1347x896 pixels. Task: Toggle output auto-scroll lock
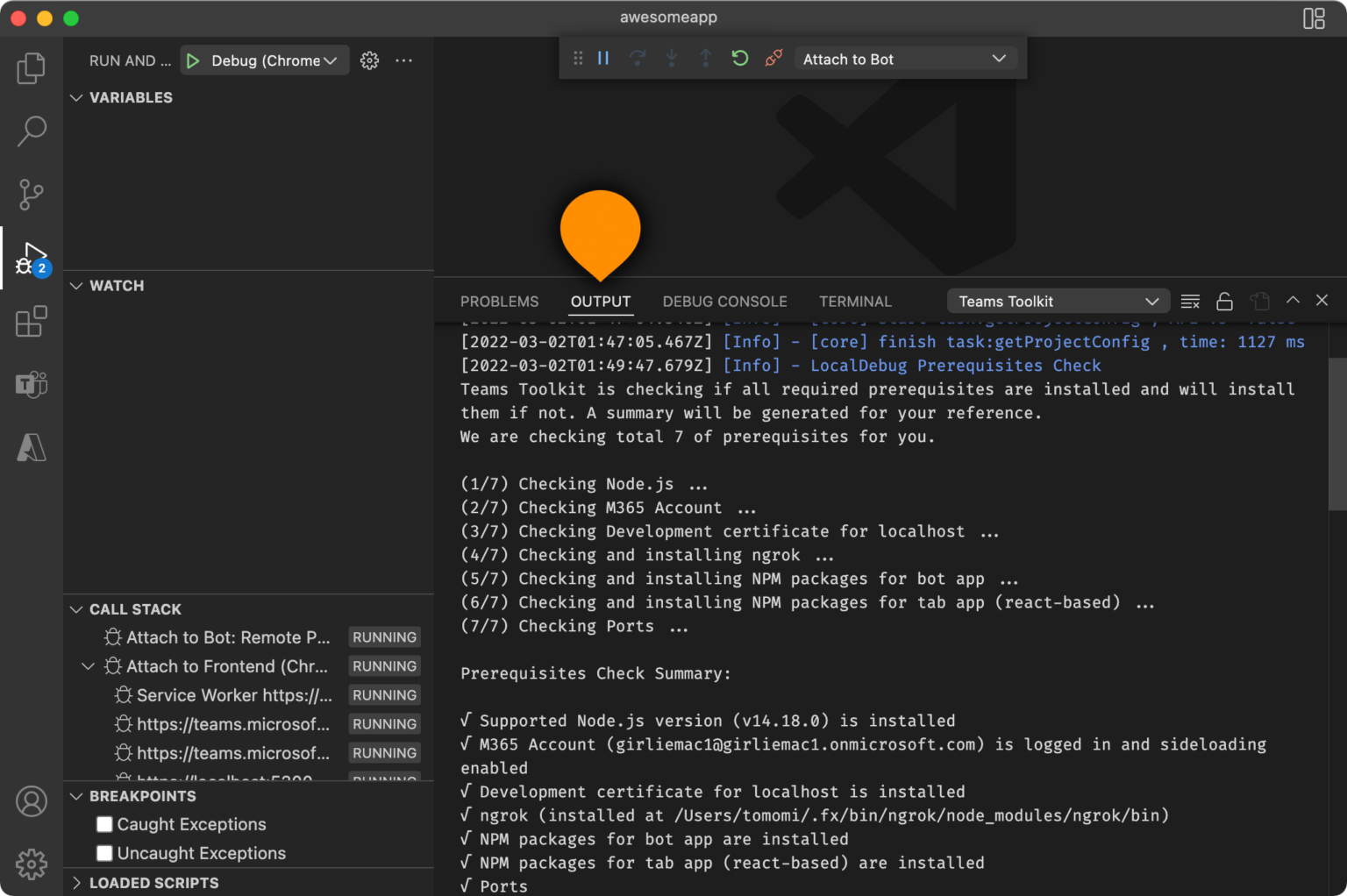point(1224,302)
